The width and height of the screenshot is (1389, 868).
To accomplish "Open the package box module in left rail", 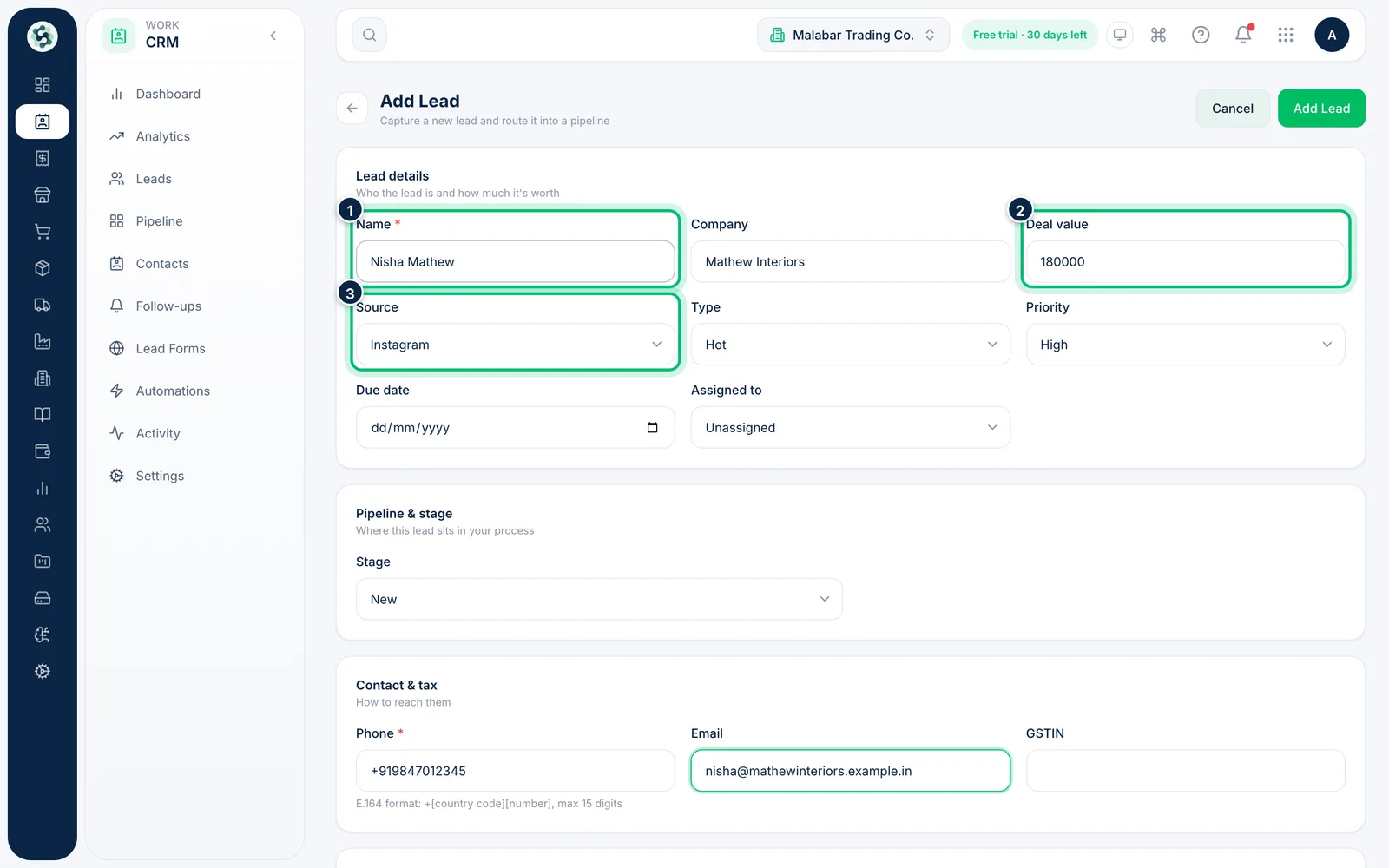I will [43, 268].
